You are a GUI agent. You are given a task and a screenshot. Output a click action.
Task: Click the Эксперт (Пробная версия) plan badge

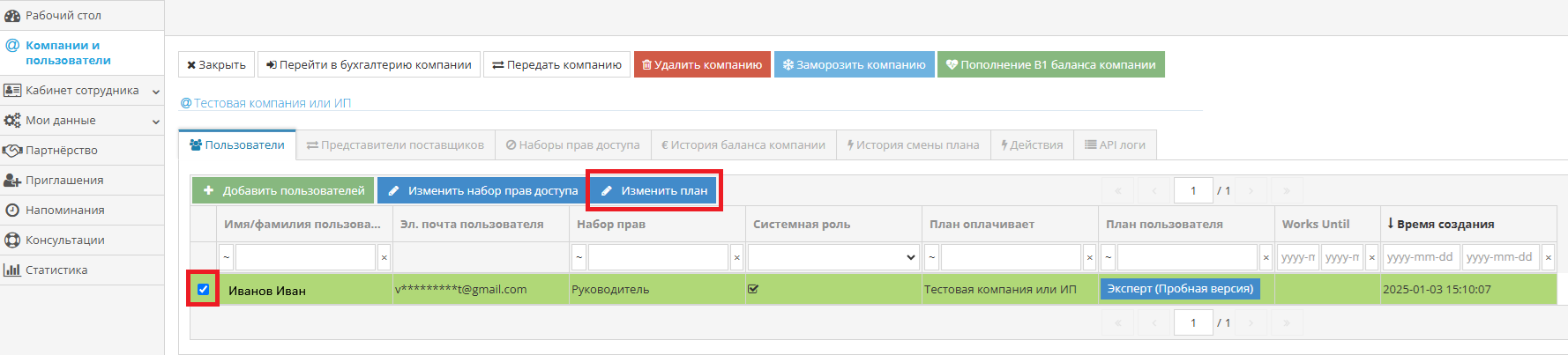click(1180, 288)
